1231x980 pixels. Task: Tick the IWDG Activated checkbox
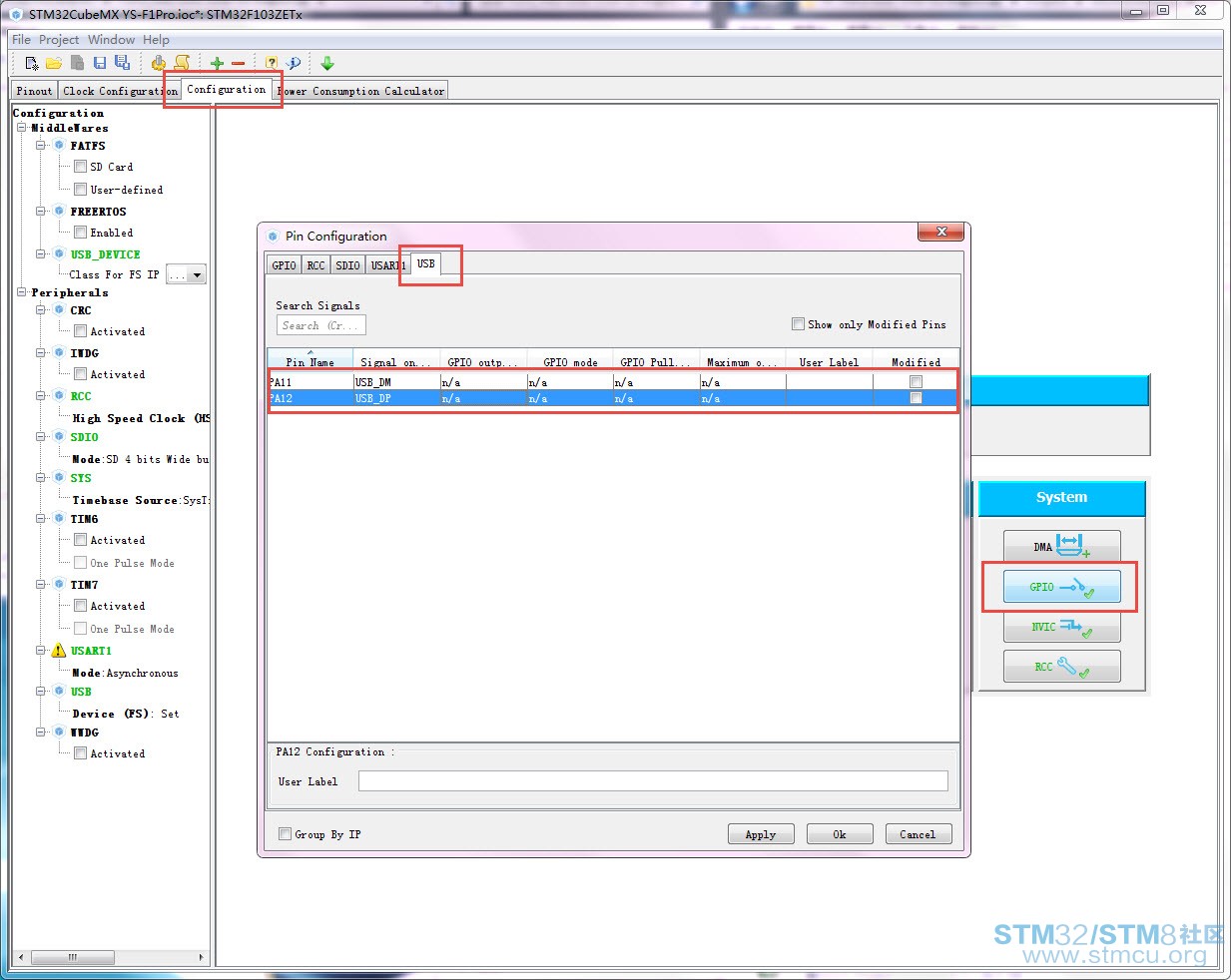pos(80,374)
